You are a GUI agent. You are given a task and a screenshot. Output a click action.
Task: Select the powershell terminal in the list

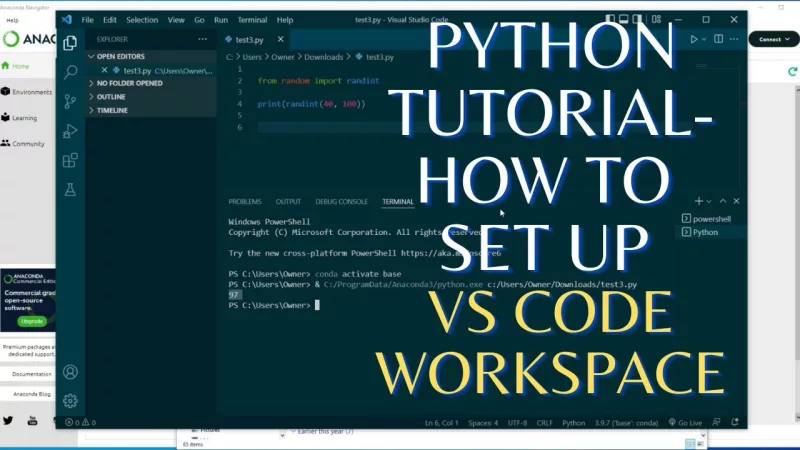(711, 218)
